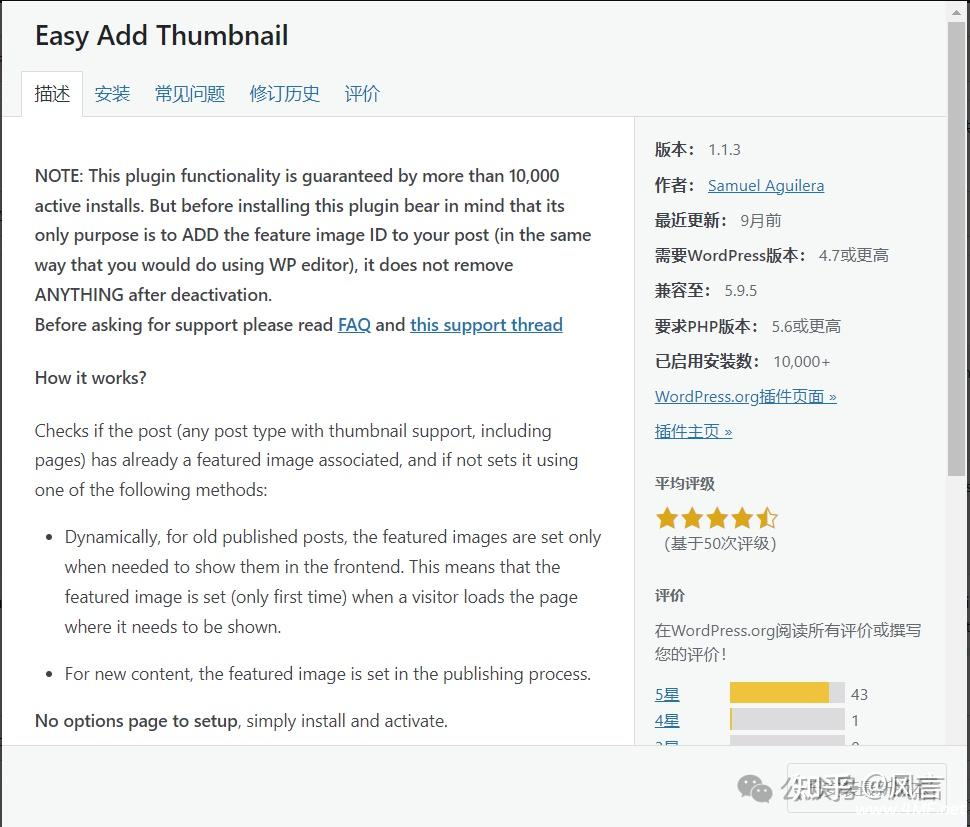
Task: View the 修订历史 tab
Action: [284, 94]
